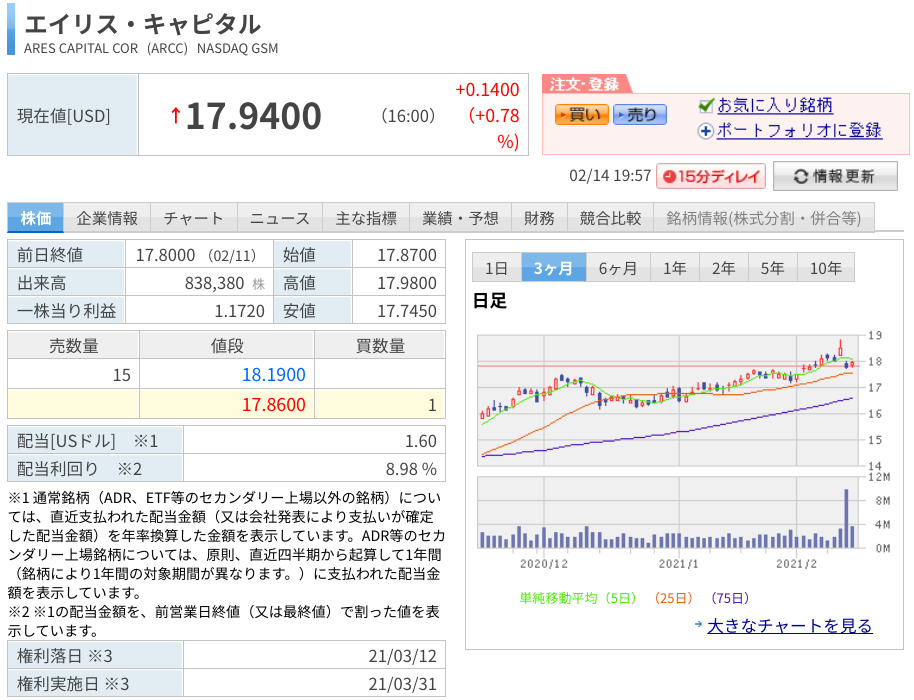Click the current price 17.9400
Image resolution: width=914 pixels, height=700 pixels.
pos(254,115)
